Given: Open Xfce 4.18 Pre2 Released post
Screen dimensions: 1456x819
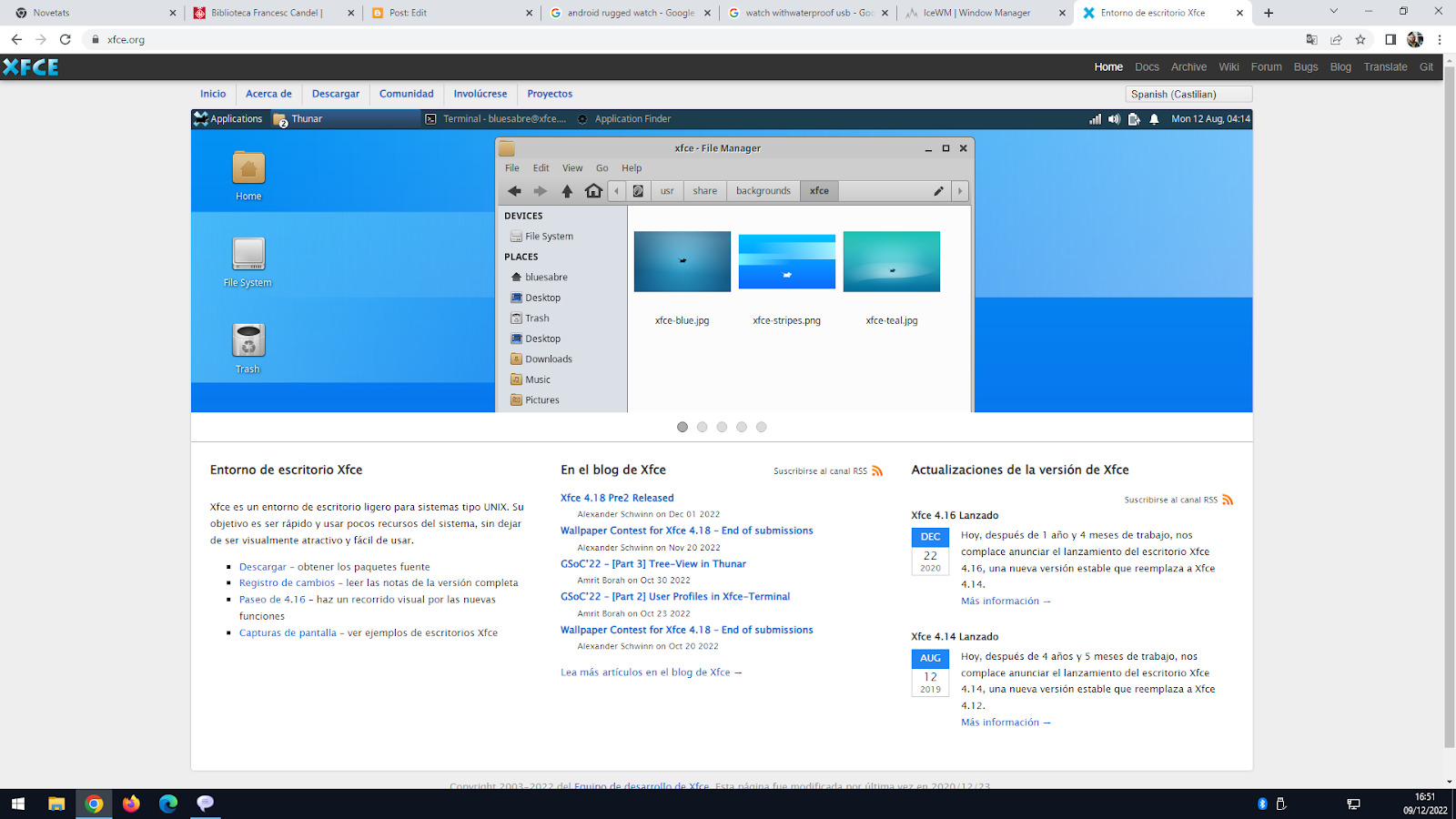Looking at the screenshot, I should [617, 498].
